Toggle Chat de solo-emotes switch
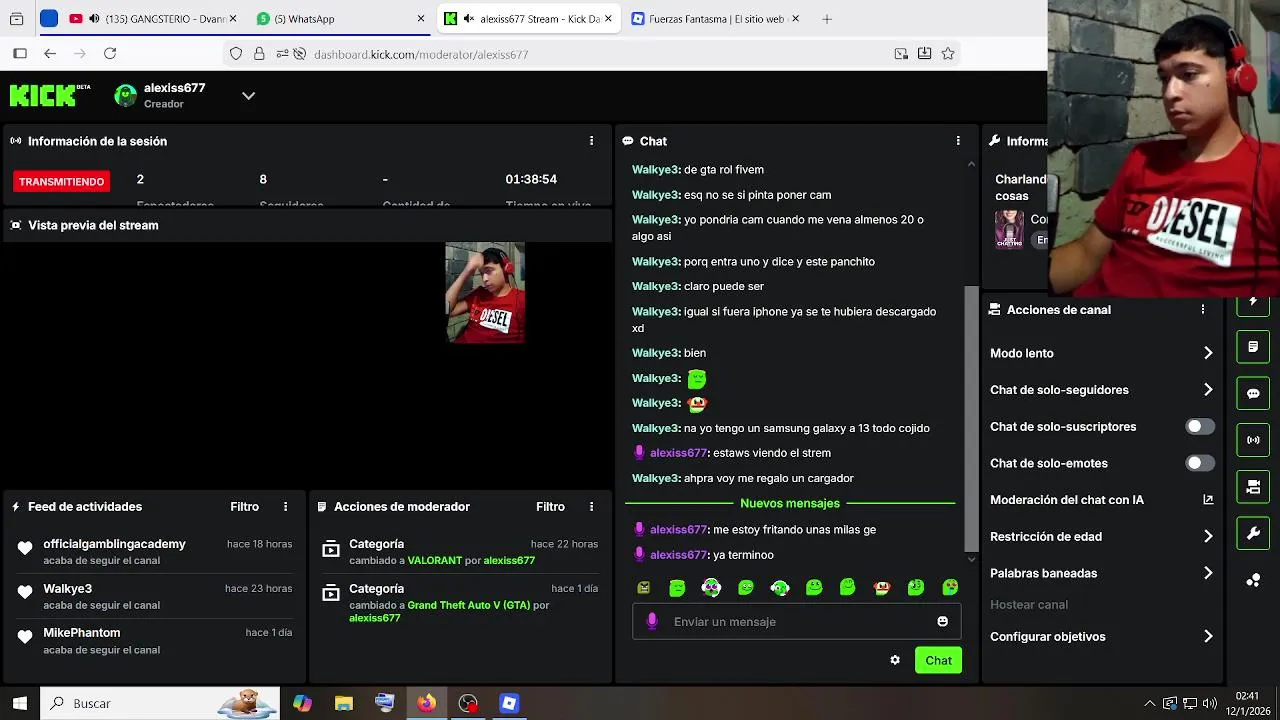Viewport: 1280px width, 720px height. (x=1200, y=463)
